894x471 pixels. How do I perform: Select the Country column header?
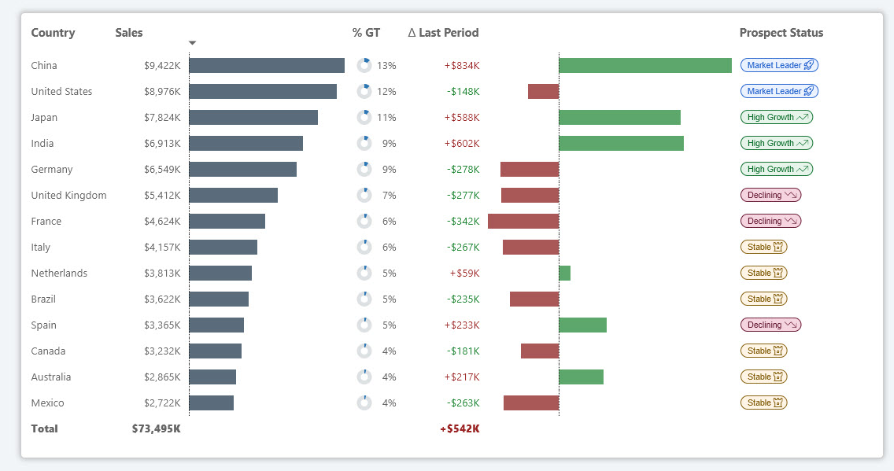pos(53,33)
